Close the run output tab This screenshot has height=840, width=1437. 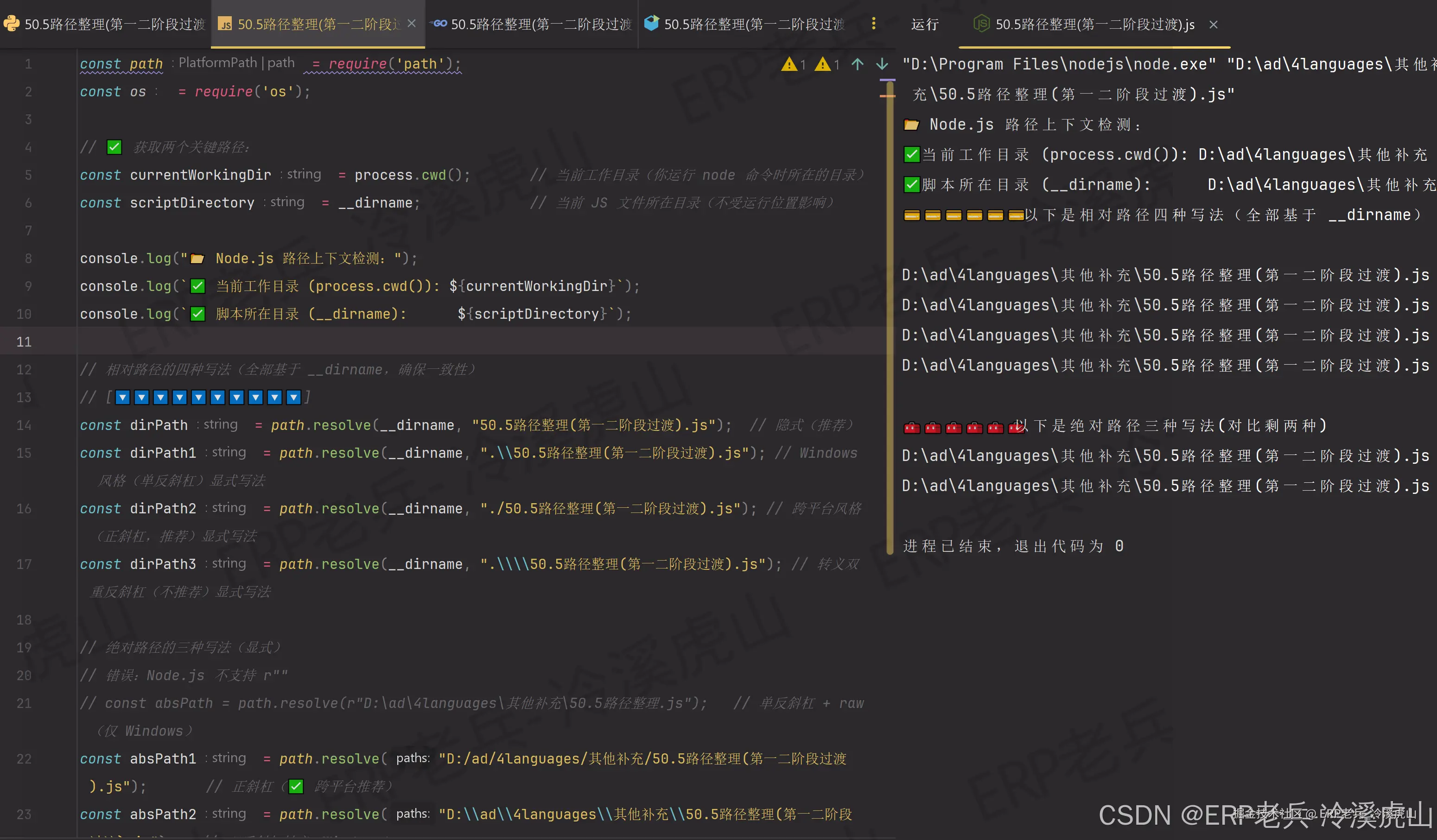[x=1214, y=25]
